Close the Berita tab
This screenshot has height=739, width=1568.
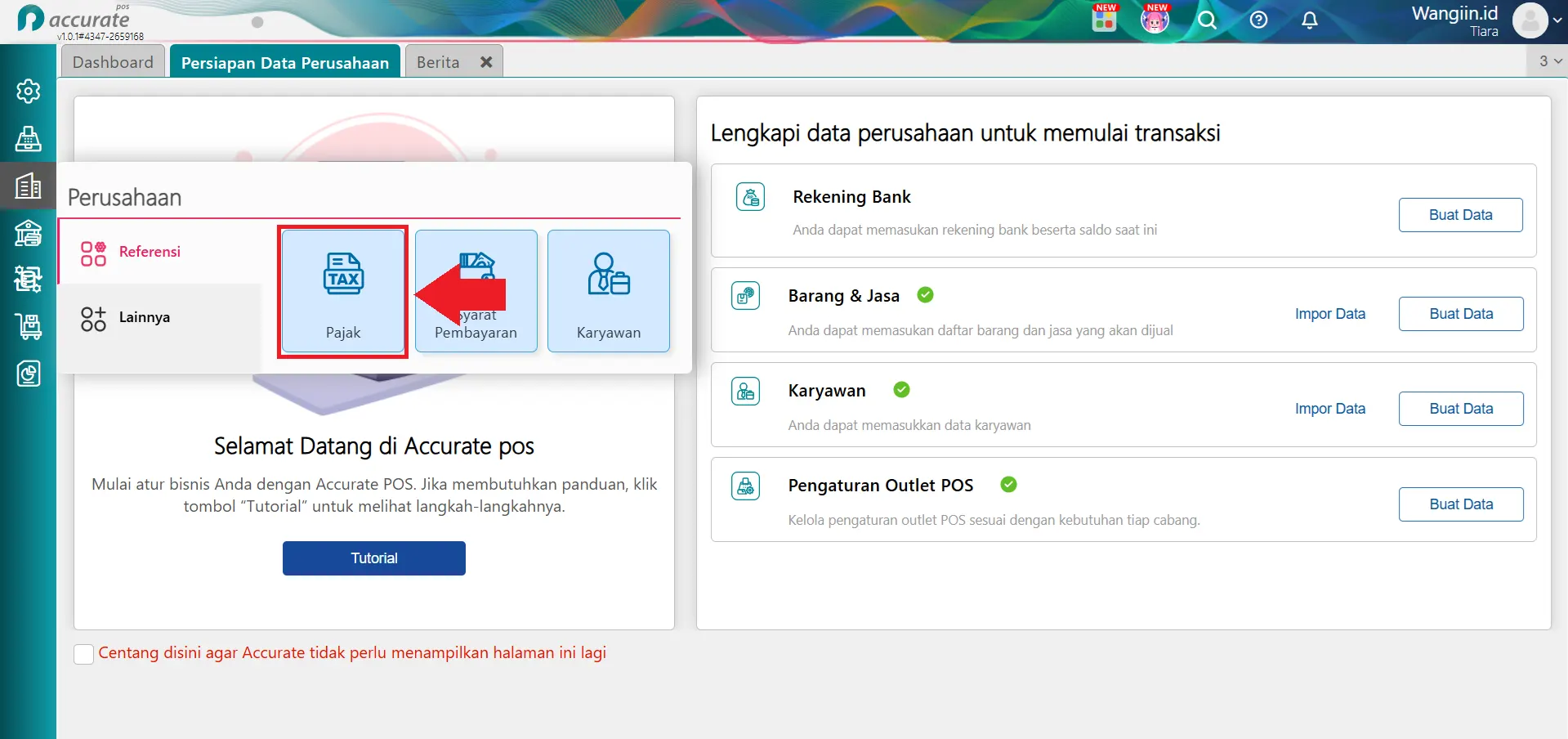pos(486,62)
